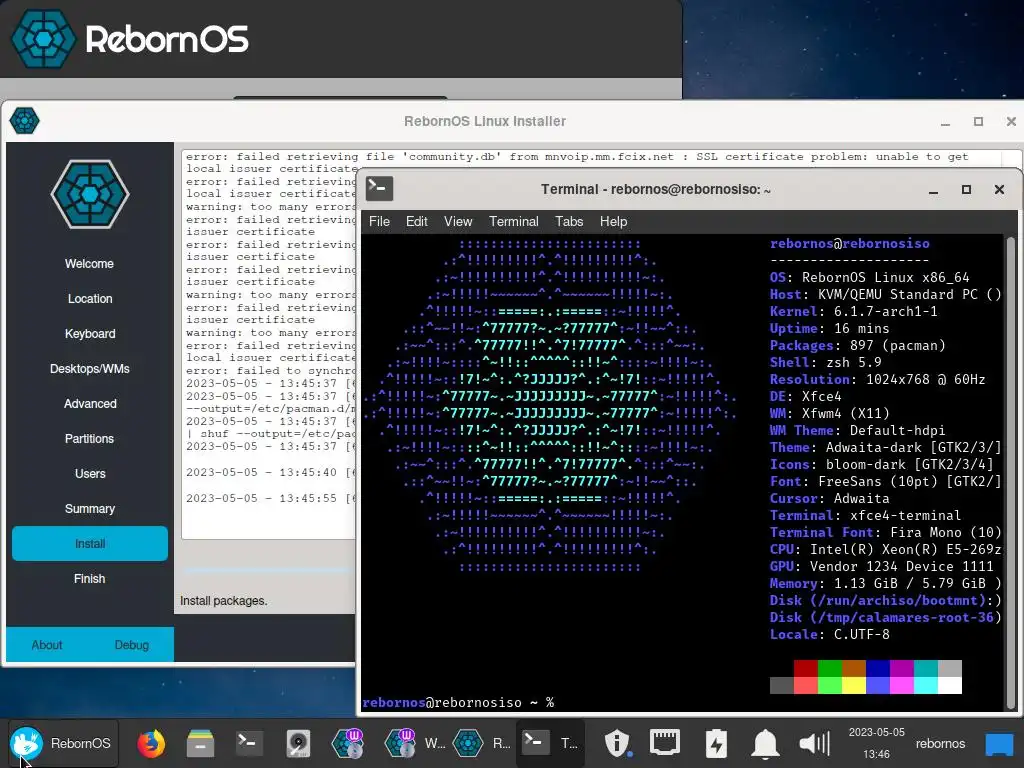Launch terminal from the taskbar launcher icon
Image resolution: width=1024 pixels, height=768 pixels.
(x=249, y=743)
